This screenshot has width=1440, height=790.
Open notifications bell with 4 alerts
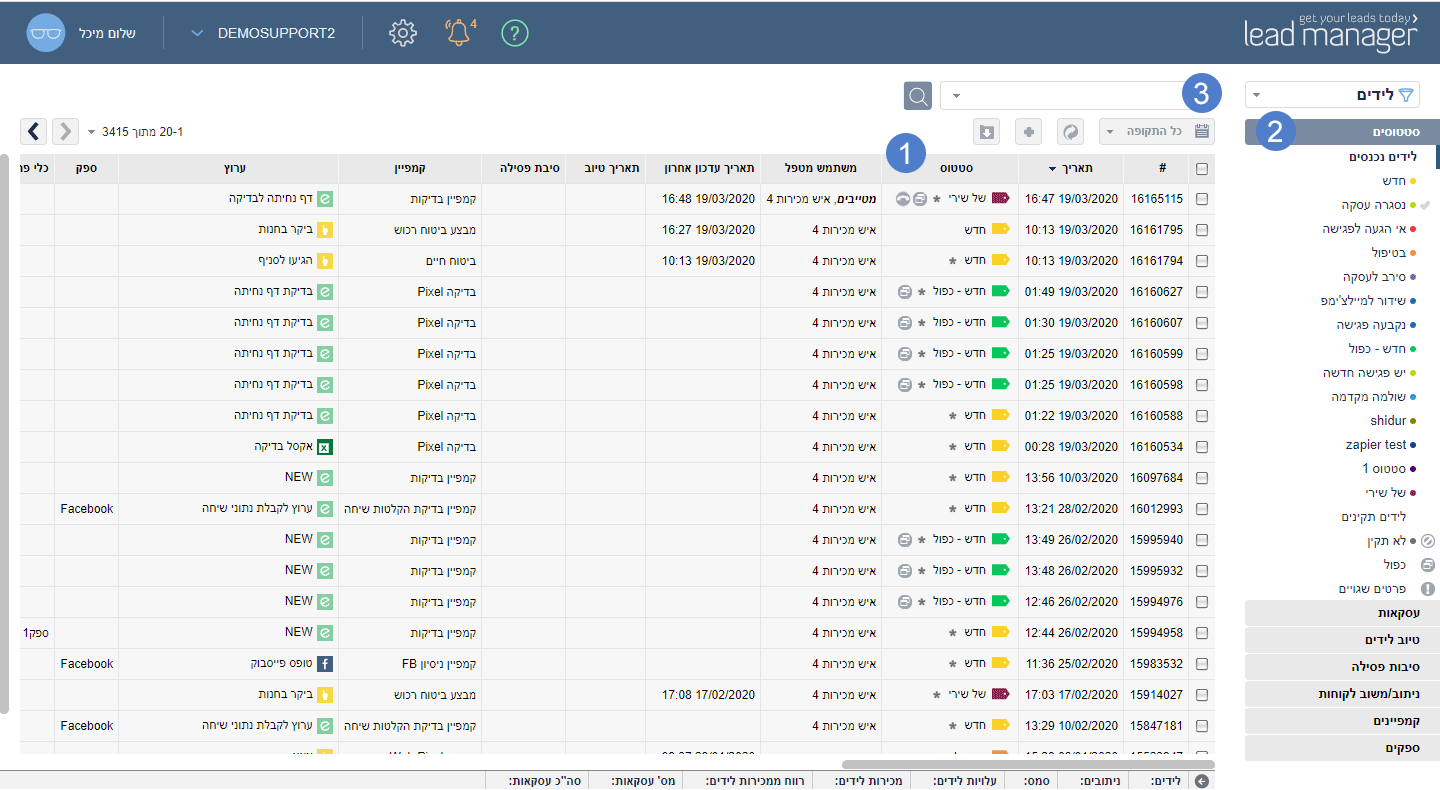pos(459,33)
